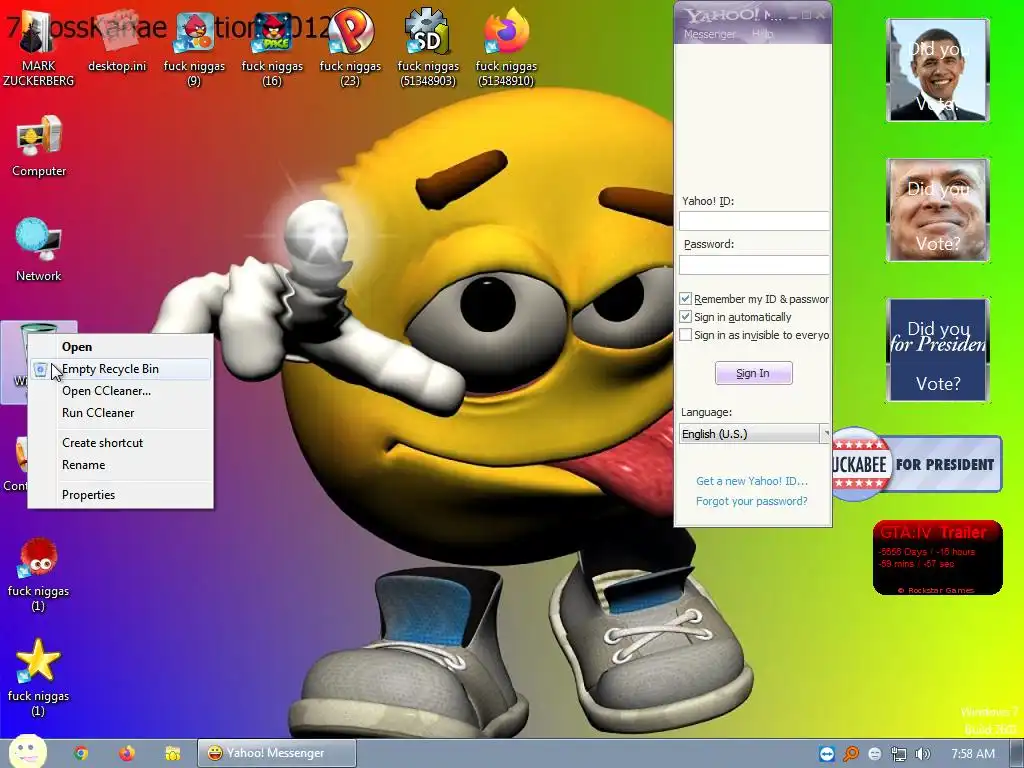
Task: Click the Obama Did you Vote gadget
Action: [x=938, y=70]
